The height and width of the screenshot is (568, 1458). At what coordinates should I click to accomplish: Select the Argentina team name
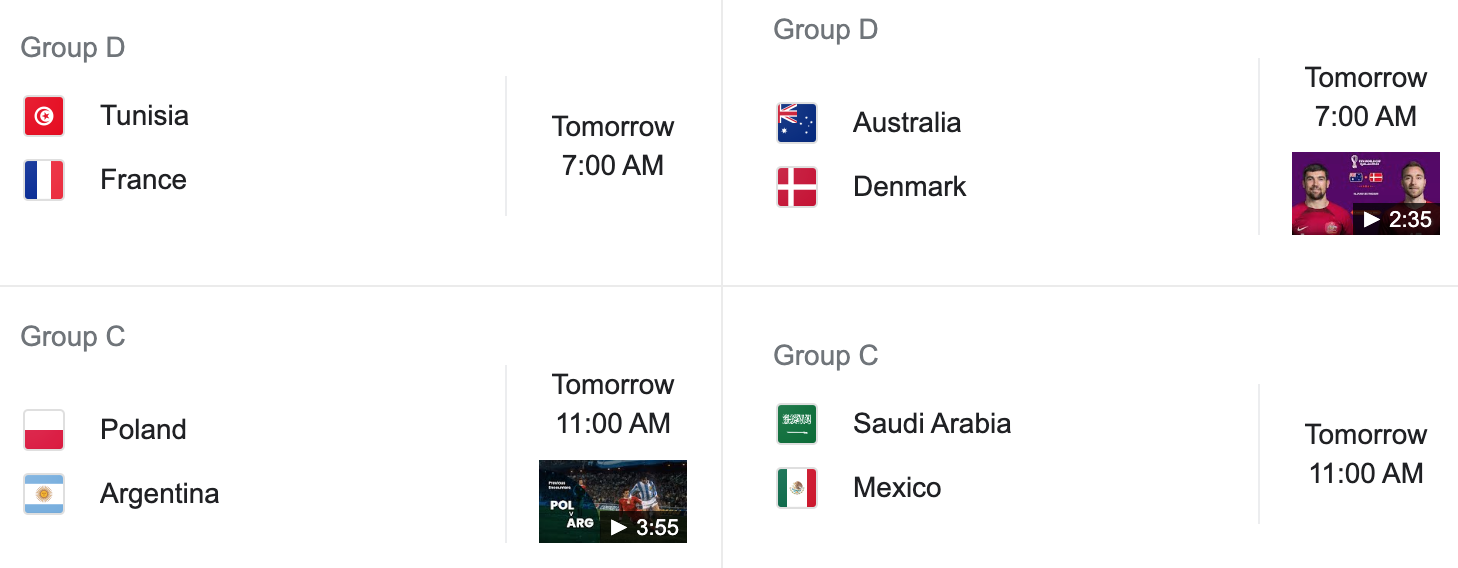159,494
